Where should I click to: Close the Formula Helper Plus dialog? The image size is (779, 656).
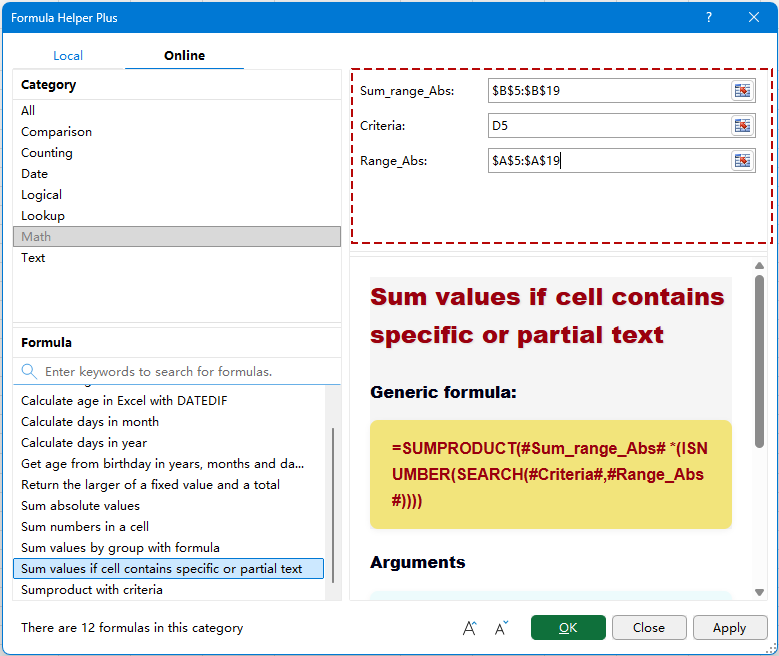click(x=754, y=17)
